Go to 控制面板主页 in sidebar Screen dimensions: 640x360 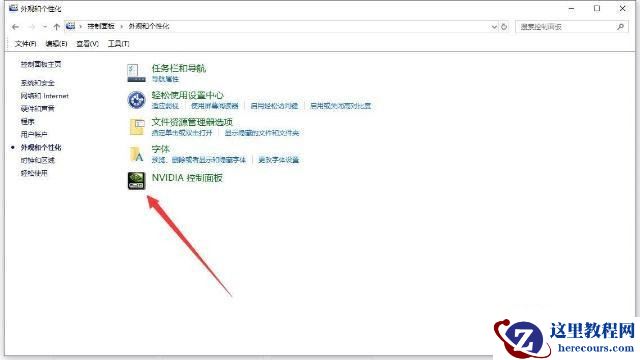(x=41, y=64)
